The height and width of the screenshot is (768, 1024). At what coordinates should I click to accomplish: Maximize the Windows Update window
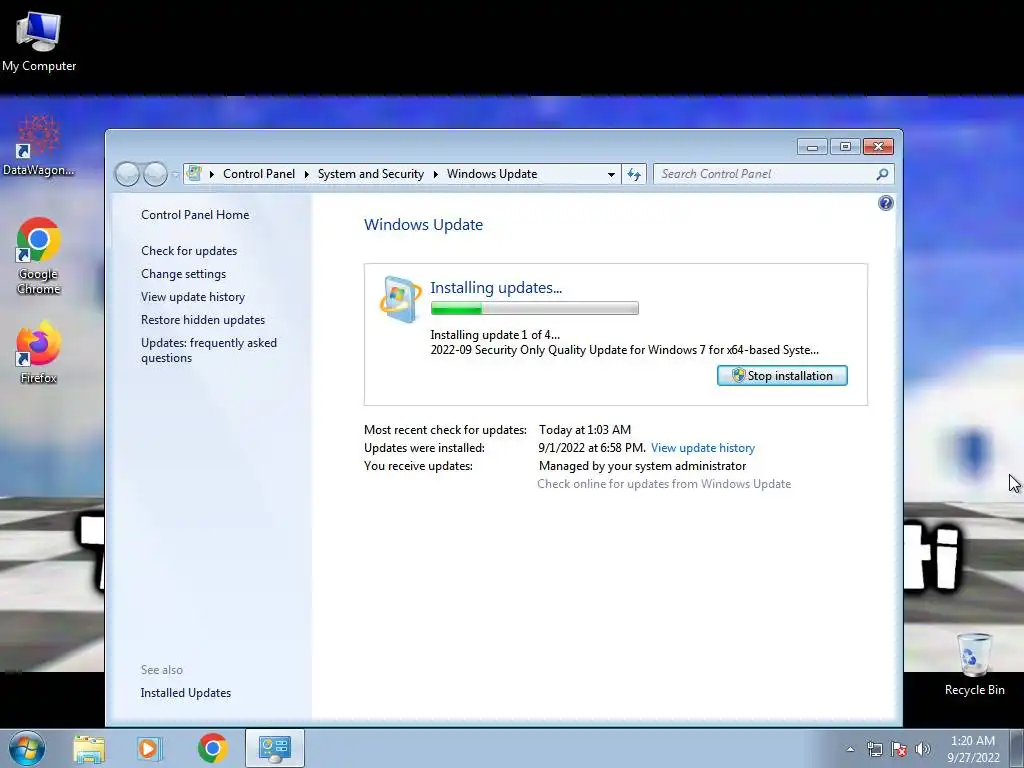[x=845, y=147]
